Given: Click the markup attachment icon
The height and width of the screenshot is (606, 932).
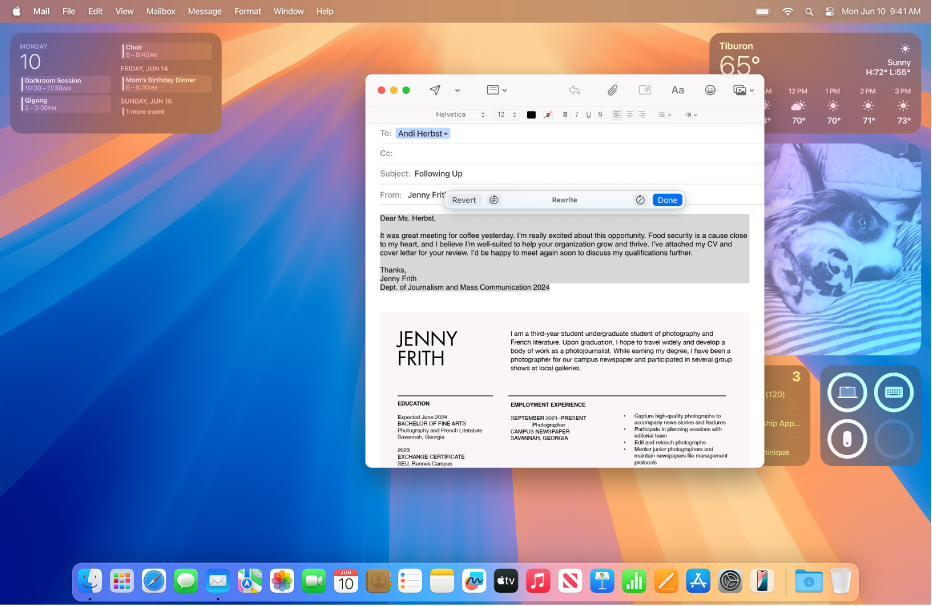Looking at the screenshot, I should (645, 90).
